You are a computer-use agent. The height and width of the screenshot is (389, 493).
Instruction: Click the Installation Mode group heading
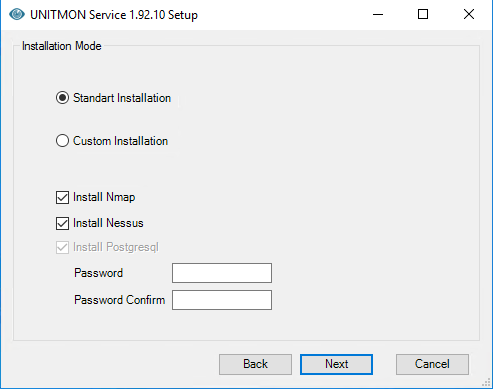pos(62,46)
